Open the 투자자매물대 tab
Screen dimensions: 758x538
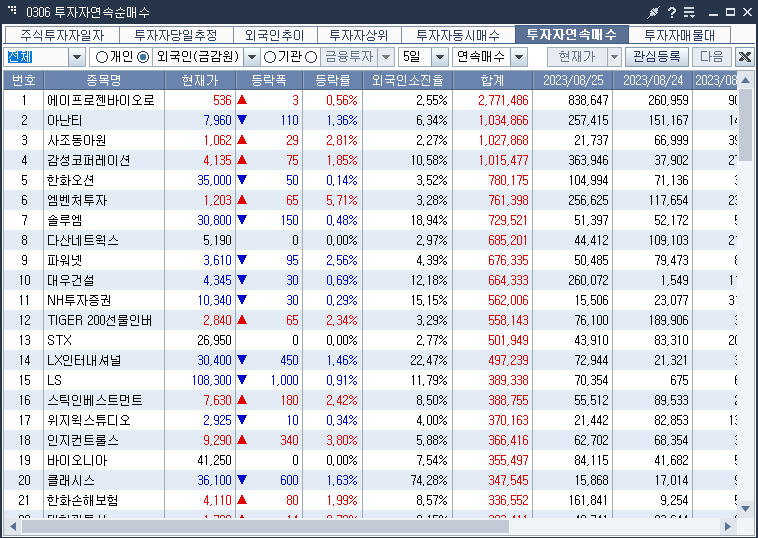coord(679,35)
